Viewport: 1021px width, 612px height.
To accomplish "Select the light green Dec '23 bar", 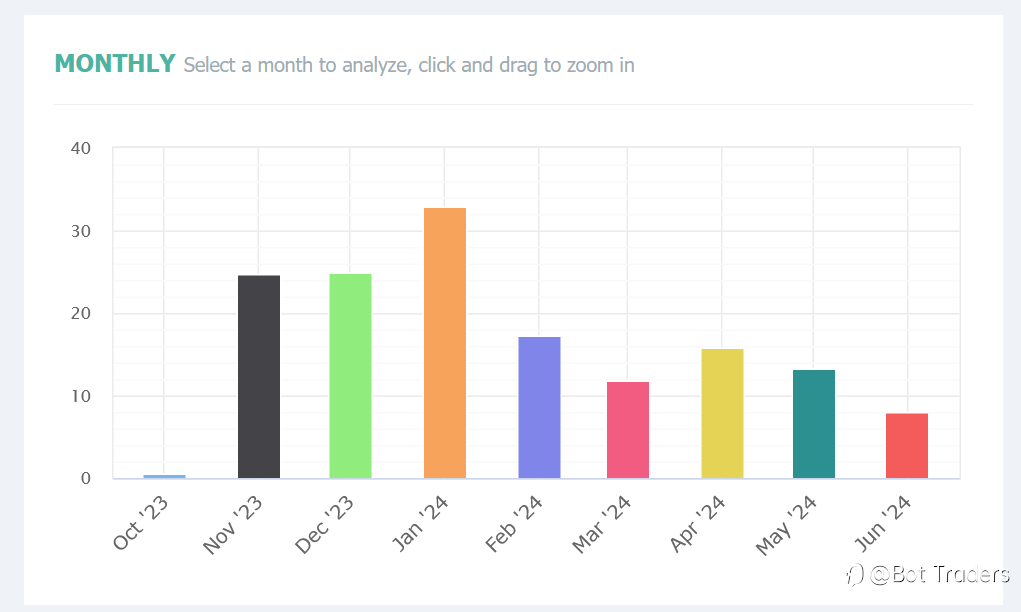I will point(350,376).
